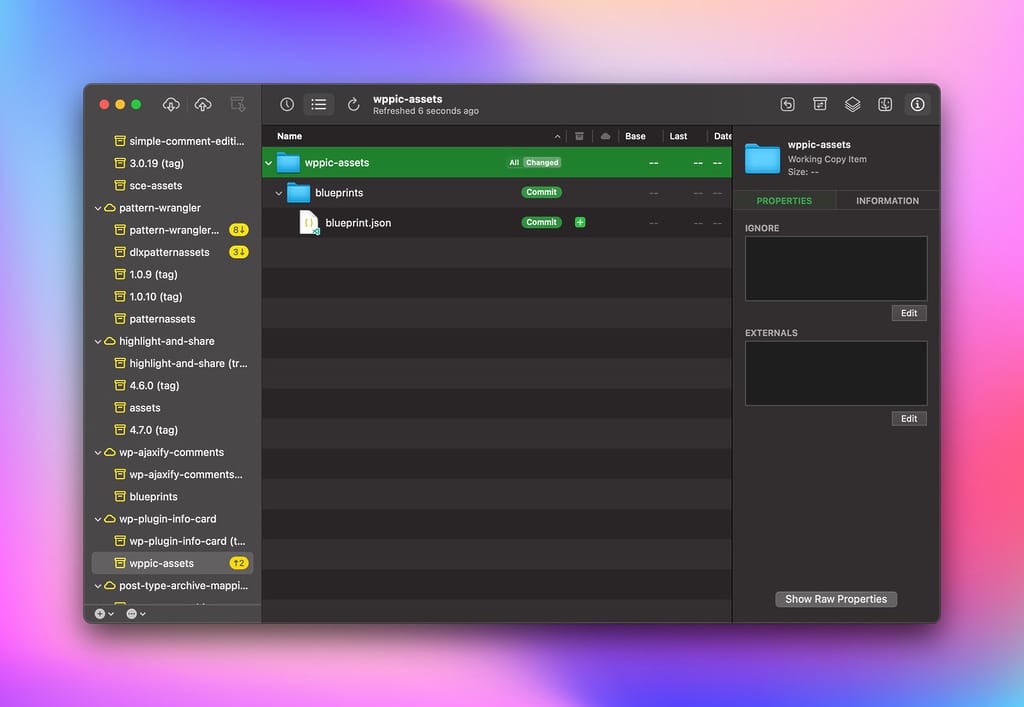1024x707 pixels.
Task: Click the blueprint.json file icon
Action: coord(309,223)
